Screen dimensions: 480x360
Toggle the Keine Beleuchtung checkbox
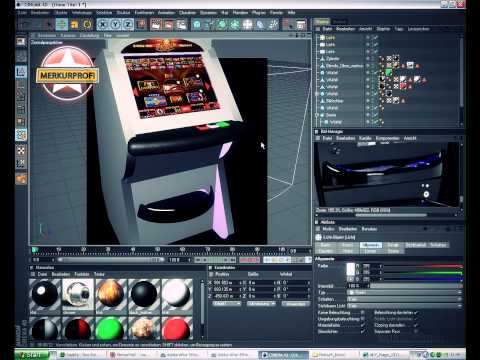[x=363, y=313]
